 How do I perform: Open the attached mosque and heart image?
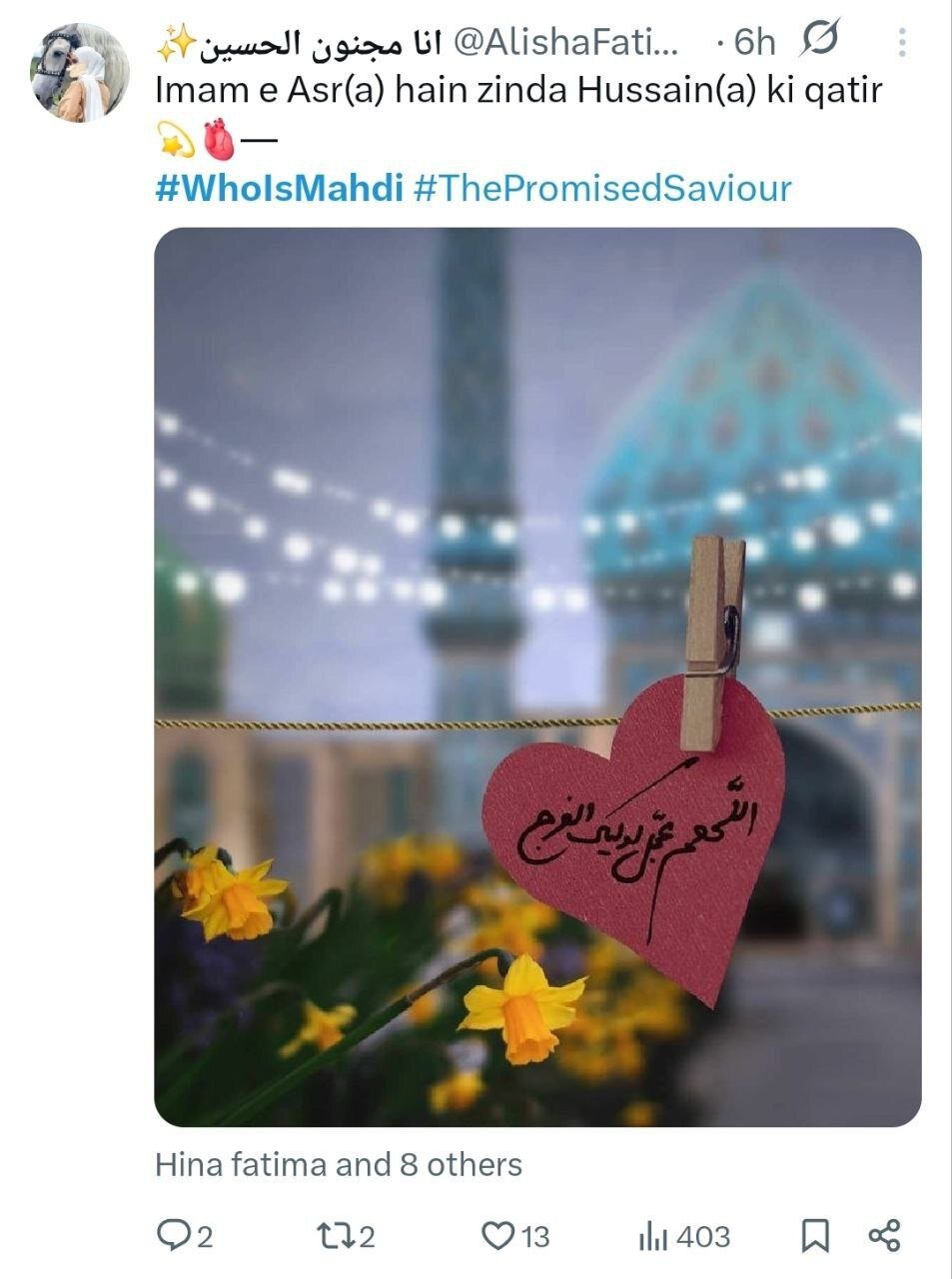pos(537,676)
